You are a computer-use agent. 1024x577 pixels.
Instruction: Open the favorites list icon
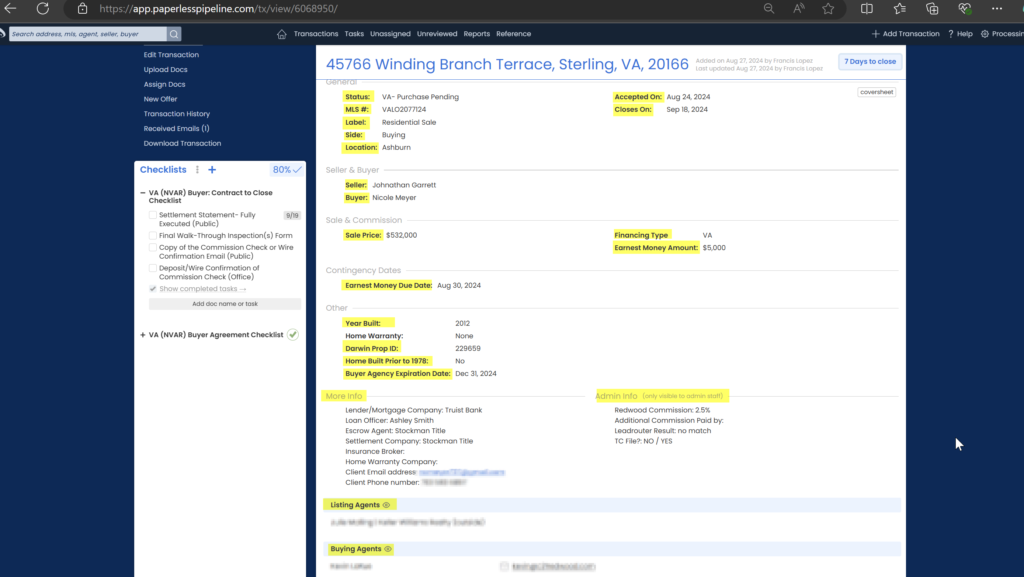[899, 8]
